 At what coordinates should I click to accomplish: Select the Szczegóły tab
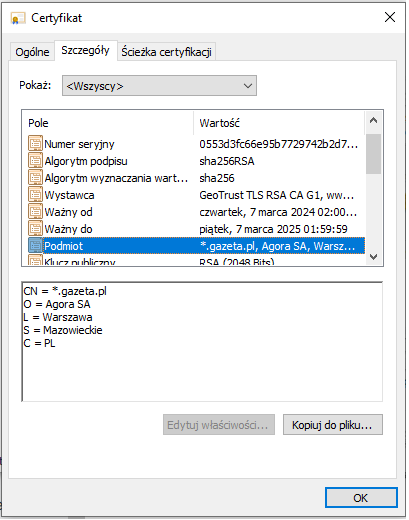point(86,51)
